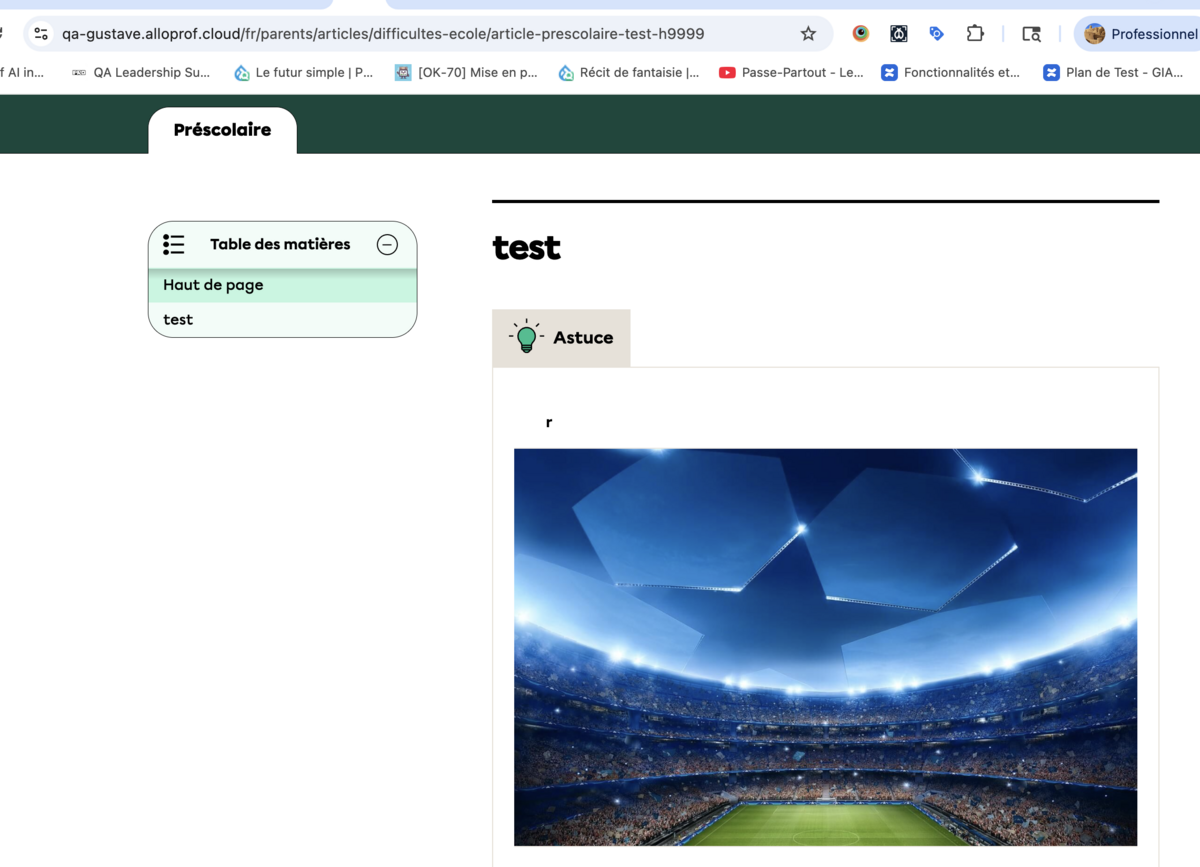The image size is (1200, 867).
Task: Click the stadium image
Action: pos(826,647)
